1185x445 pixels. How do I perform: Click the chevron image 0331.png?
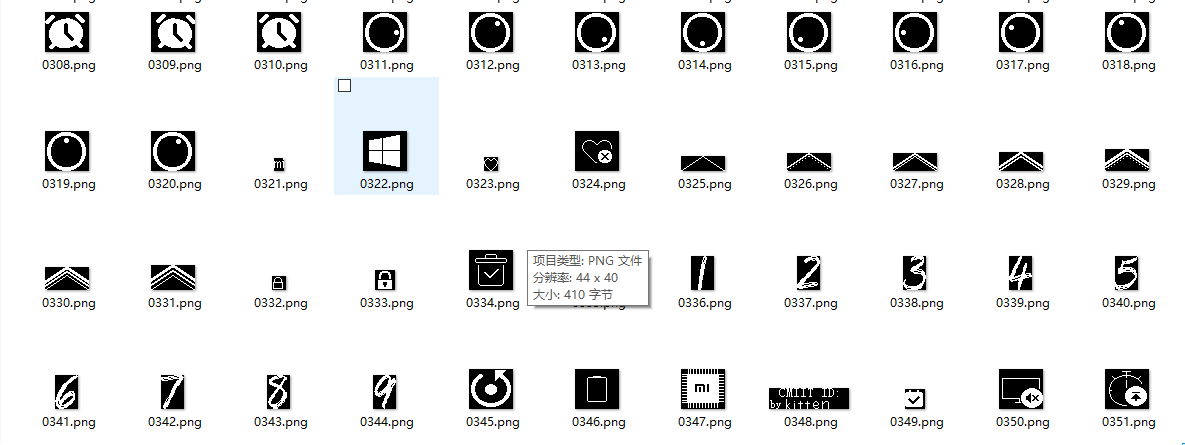pos(173,277)
